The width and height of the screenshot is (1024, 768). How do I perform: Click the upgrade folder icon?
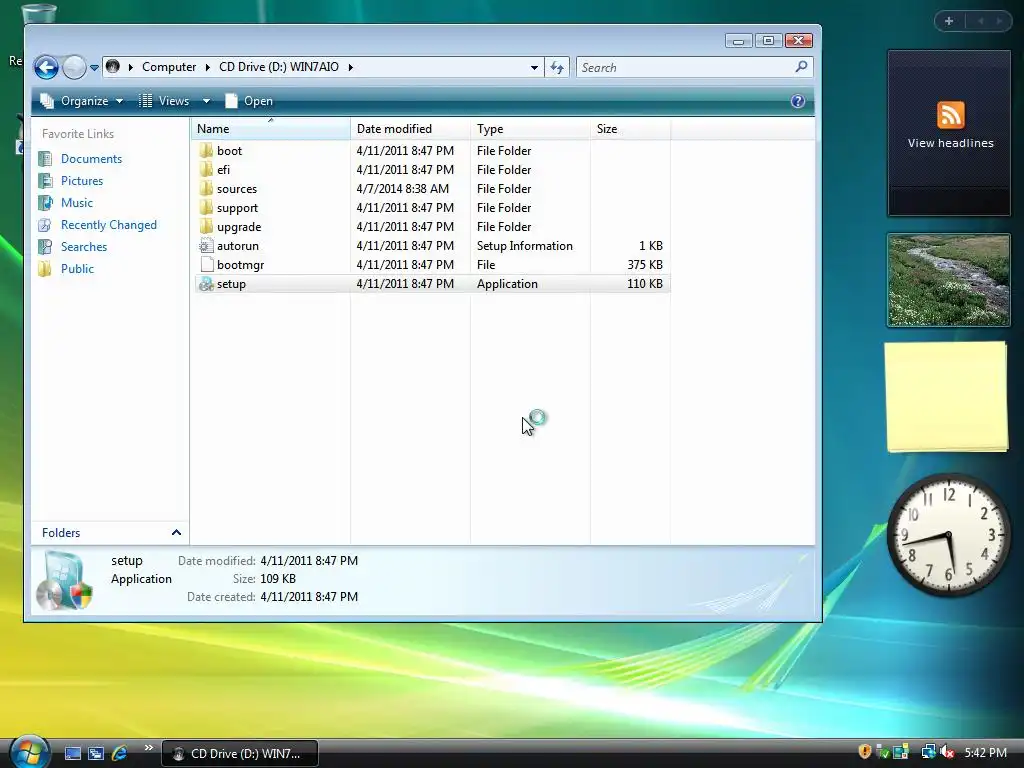click(x=206, y=227)
